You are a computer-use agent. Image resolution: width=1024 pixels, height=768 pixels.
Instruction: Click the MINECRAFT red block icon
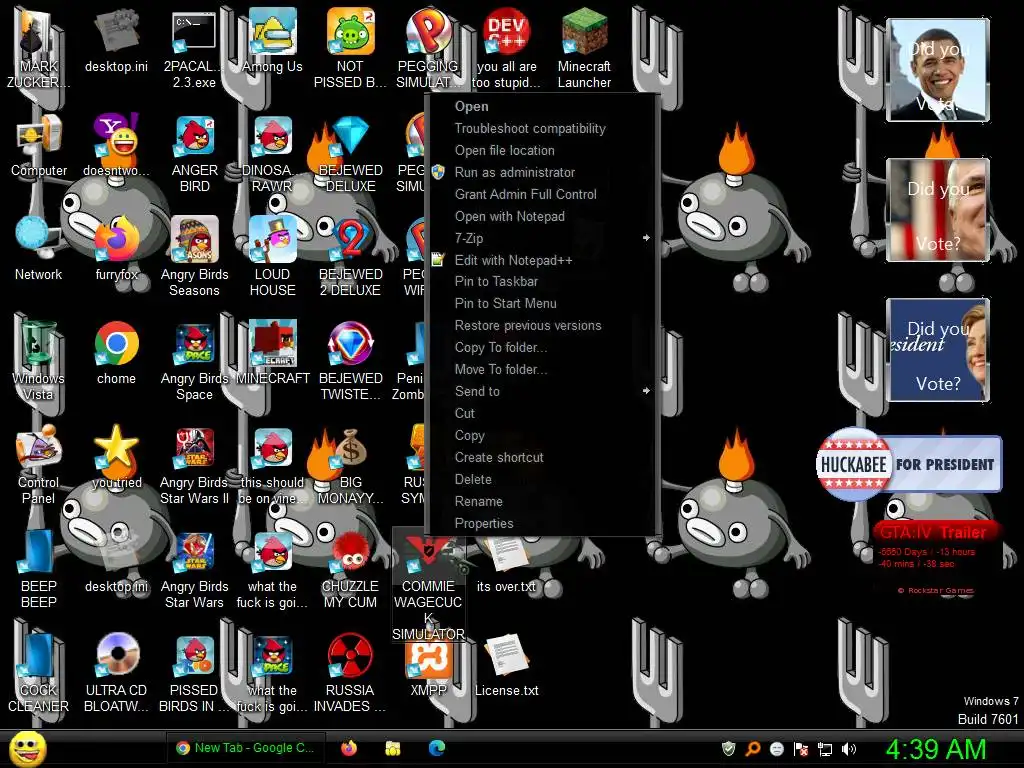272,353
